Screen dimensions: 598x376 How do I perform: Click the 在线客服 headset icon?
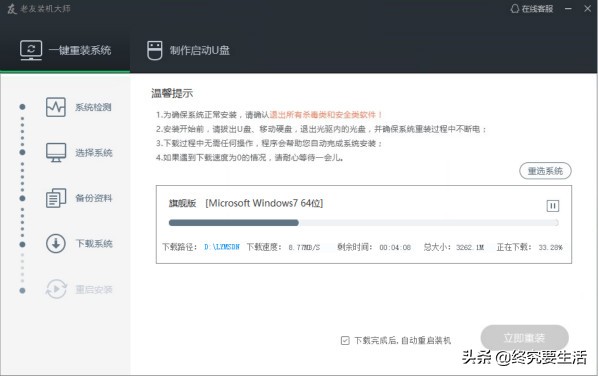pyautogui.click(x=515, y=8)
